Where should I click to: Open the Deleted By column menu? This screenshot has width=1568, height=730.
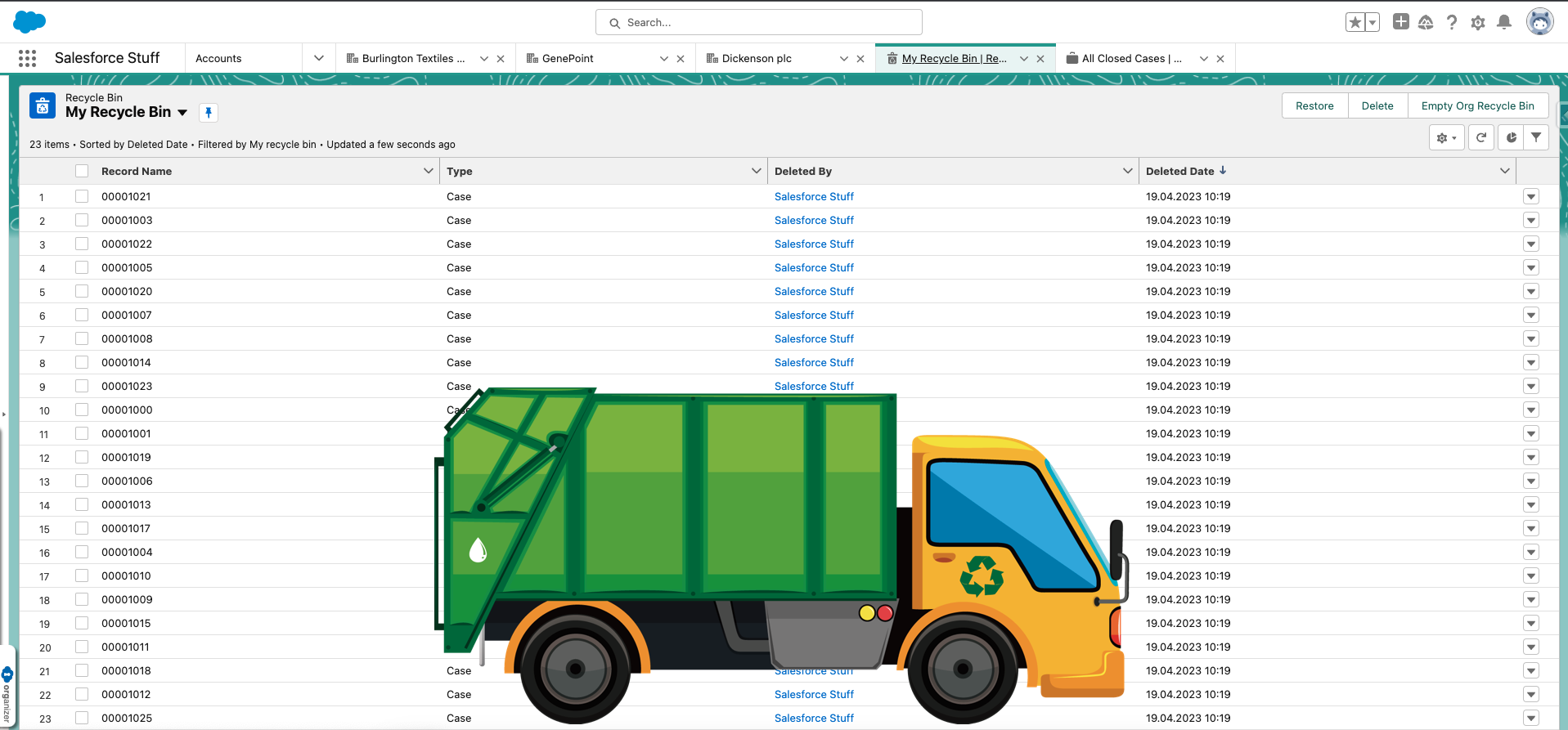[1128, 171]
